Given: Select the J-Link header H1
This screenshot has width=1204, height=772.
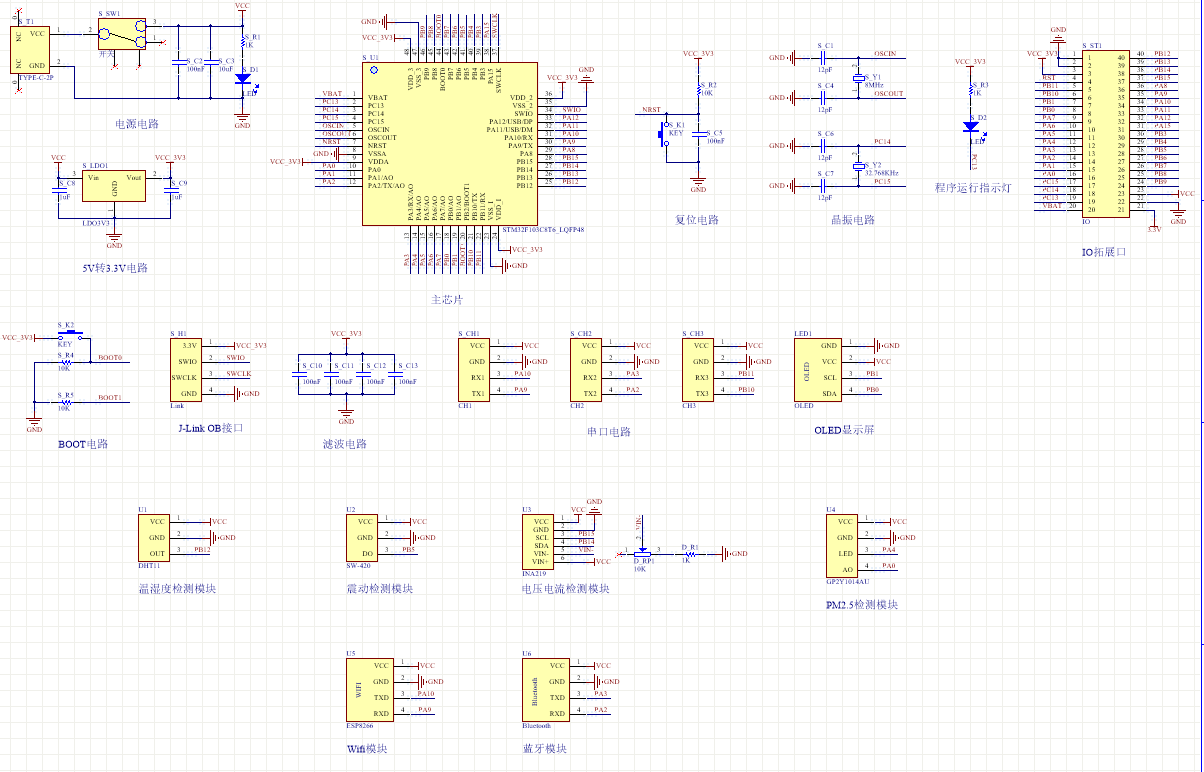Looking at the screenshot, I should pos(186,369).
